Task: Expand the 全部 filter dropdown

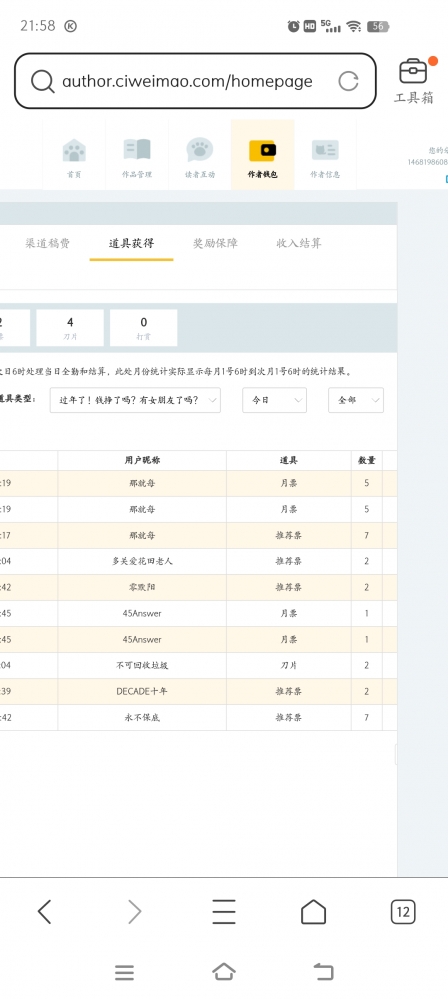Action: 356,400
